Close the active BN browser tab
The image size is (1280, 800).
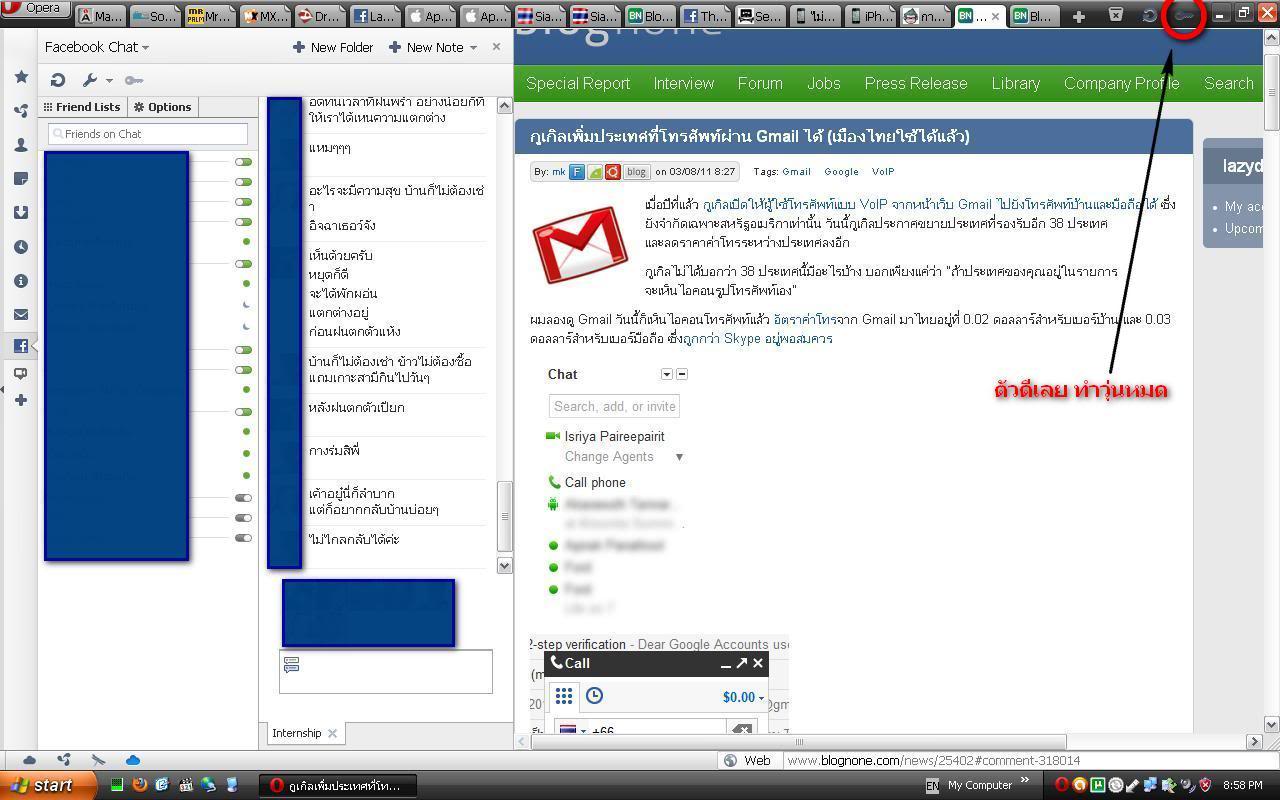point(995,16)
